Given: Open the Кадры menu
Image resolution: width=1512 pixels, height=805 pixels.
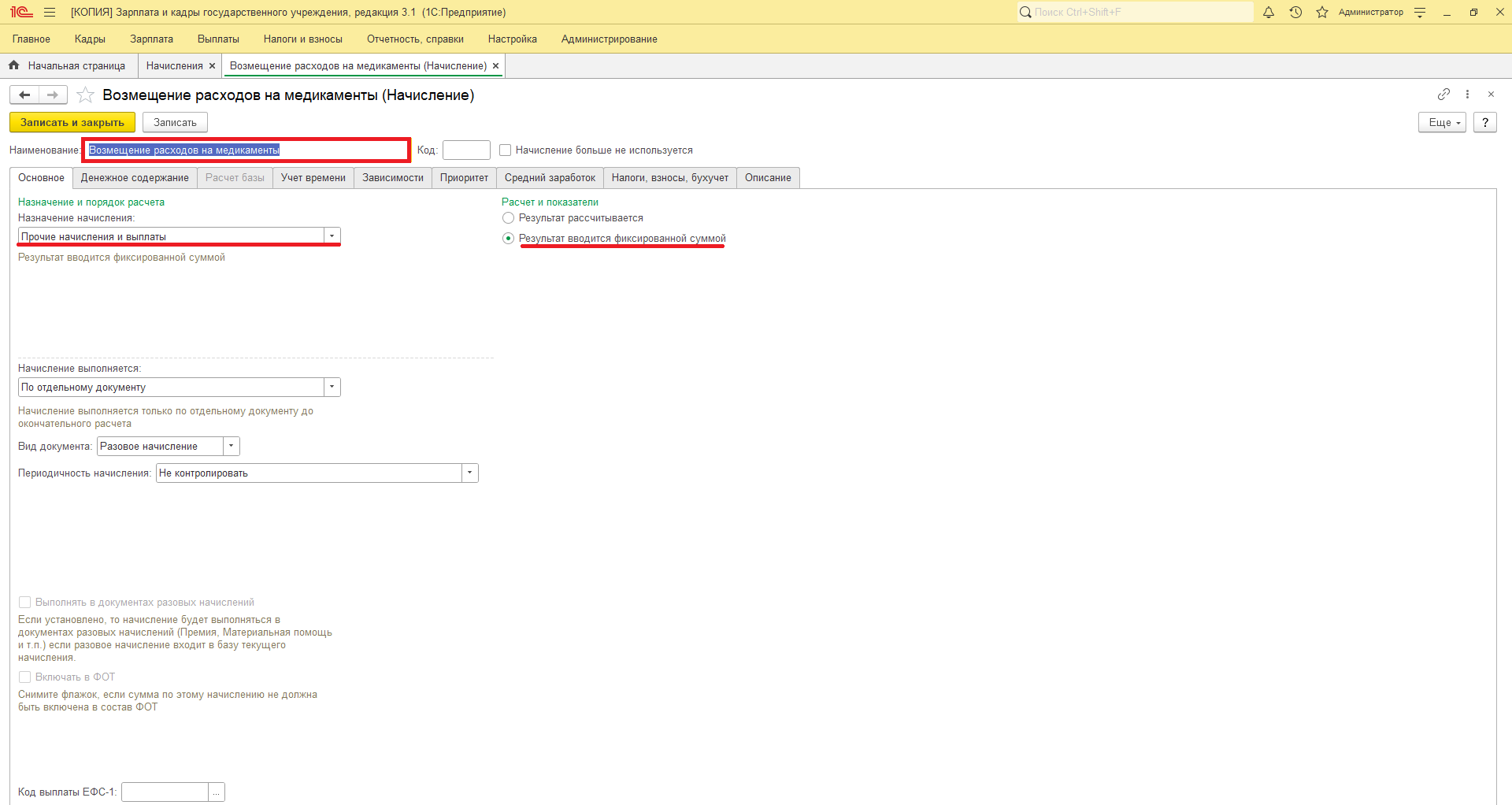Looking at the screenshot, I should pyautogui.click(x=90, y=39).
